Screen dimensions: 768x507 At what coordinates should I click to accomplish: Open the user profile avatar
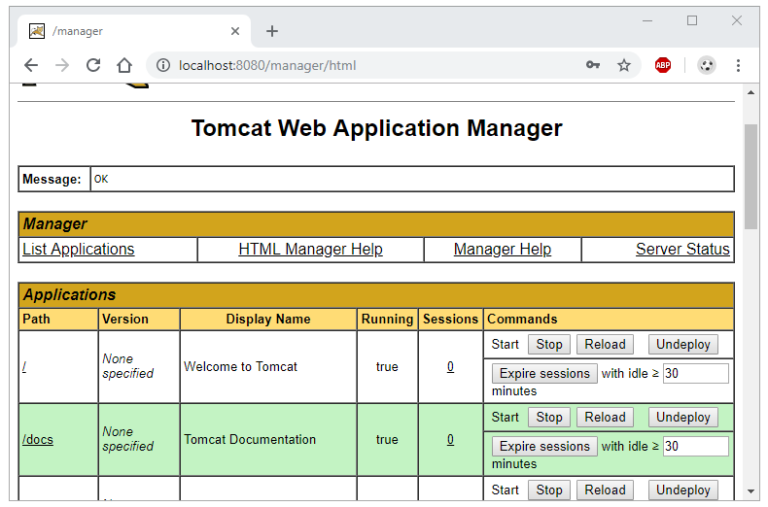(x=706, y=65)
